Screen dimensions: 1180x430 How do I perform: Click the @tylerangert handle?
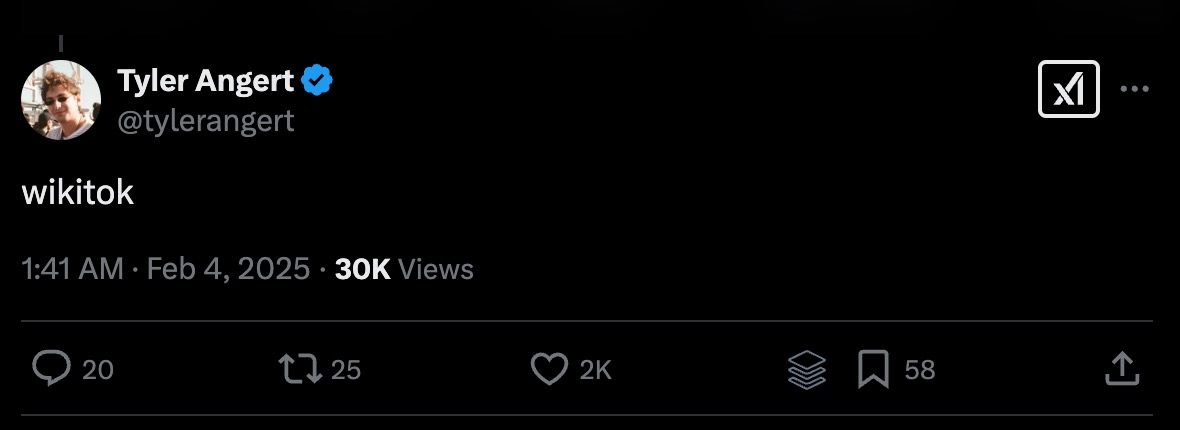coord(206,121)
